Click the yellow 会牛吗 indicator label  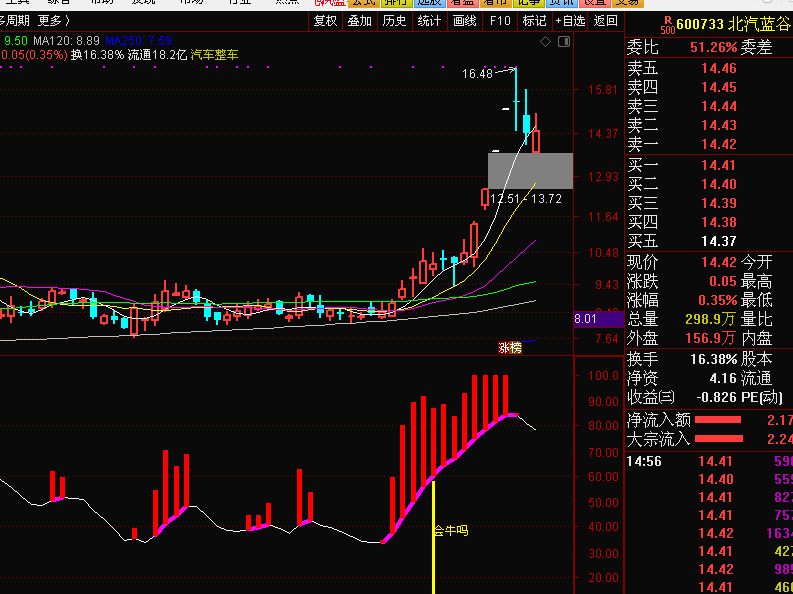point(452,531)
